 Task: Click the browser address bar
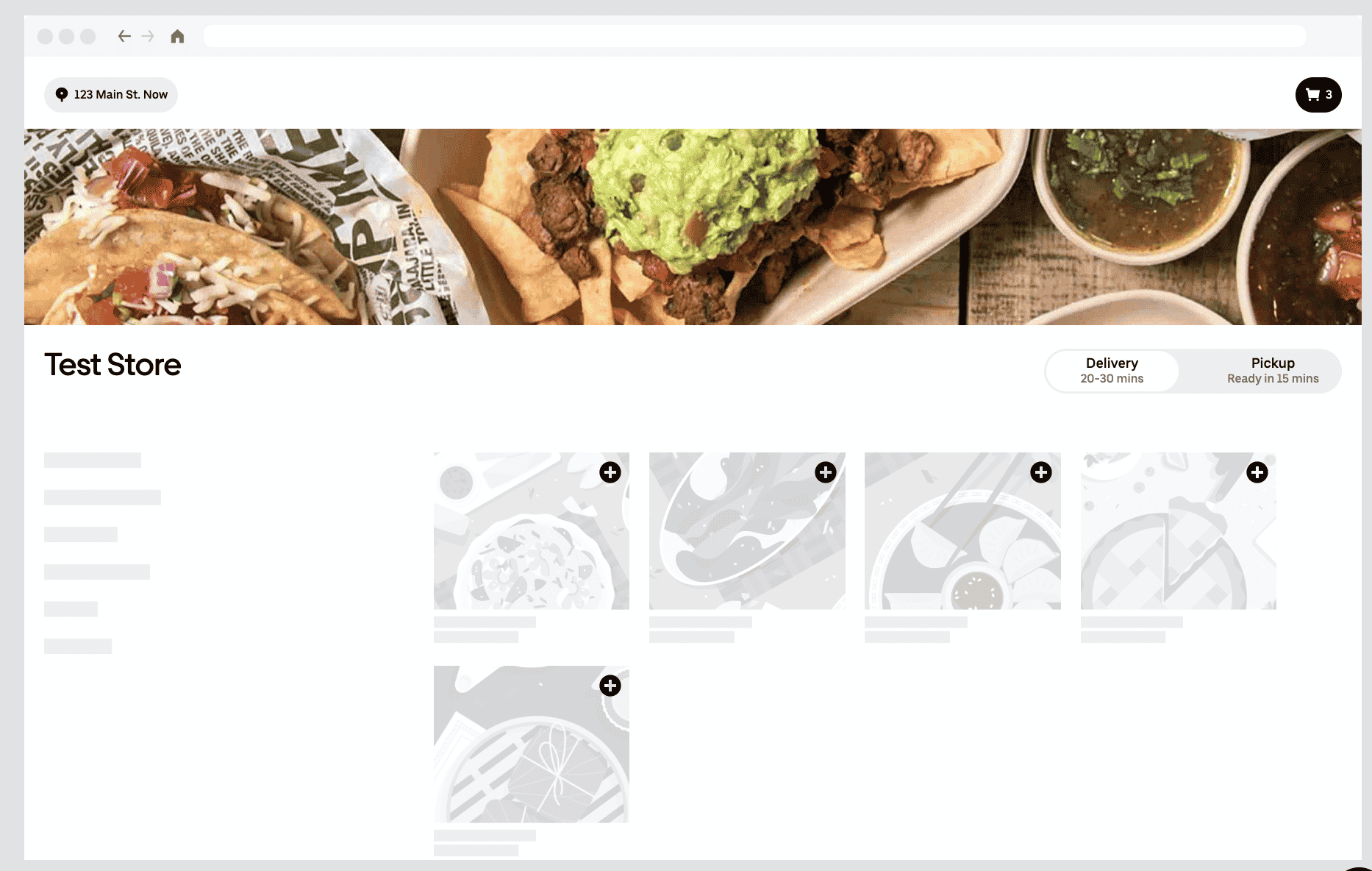(754, 36)
